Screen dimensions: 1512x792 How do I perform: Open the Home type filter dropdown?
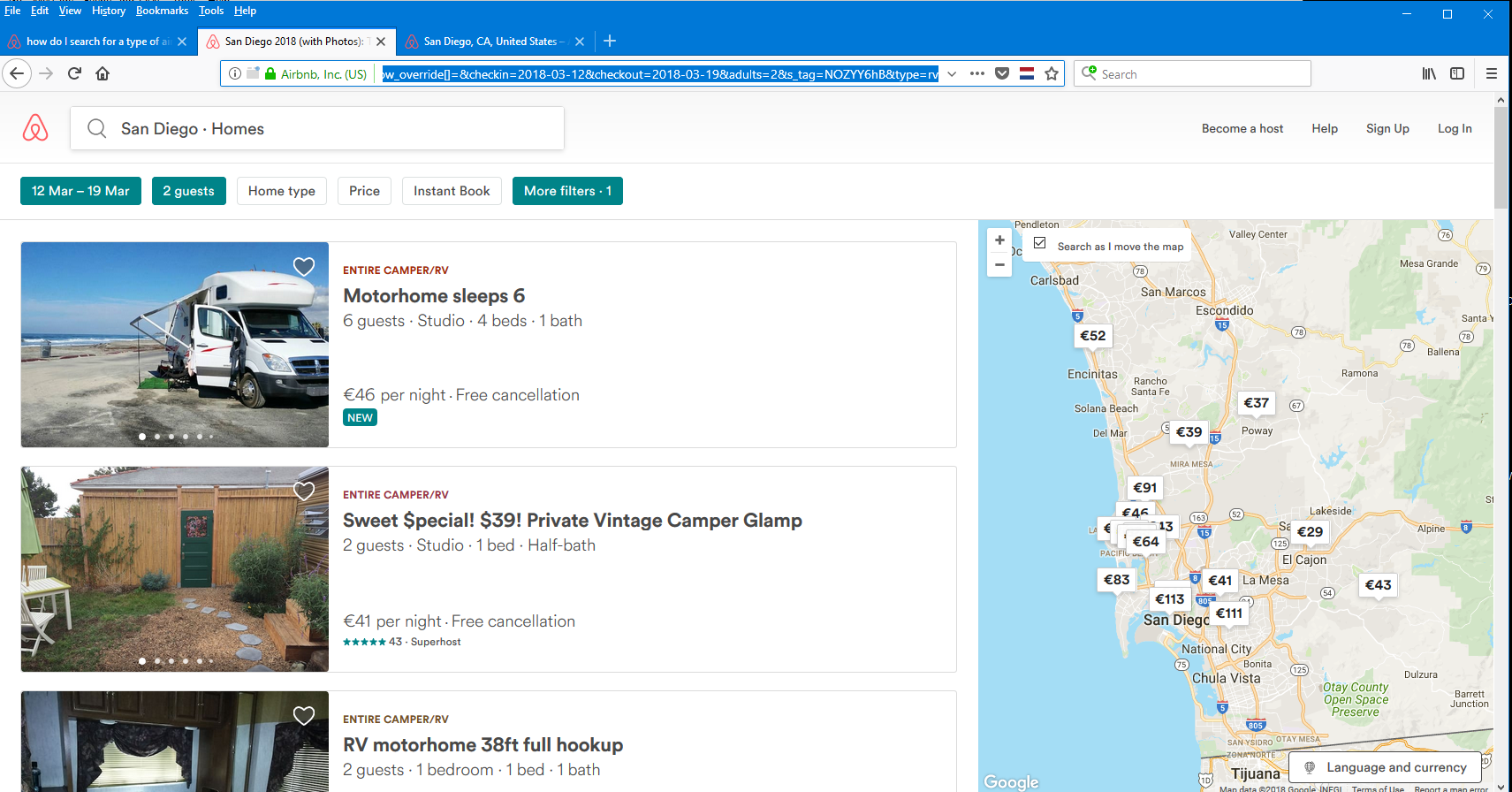(x=281, y=191)
